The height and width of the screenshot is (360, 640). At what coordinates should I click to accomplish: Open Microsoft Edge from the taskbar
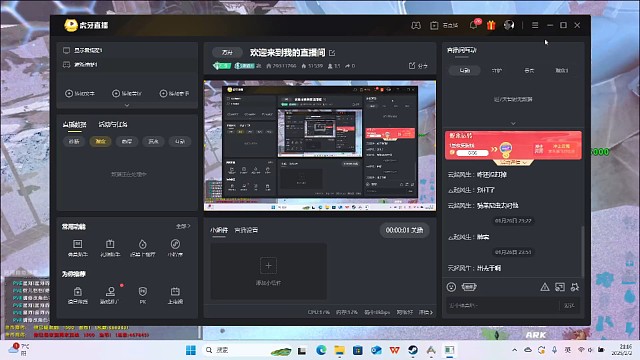(321, 350)
